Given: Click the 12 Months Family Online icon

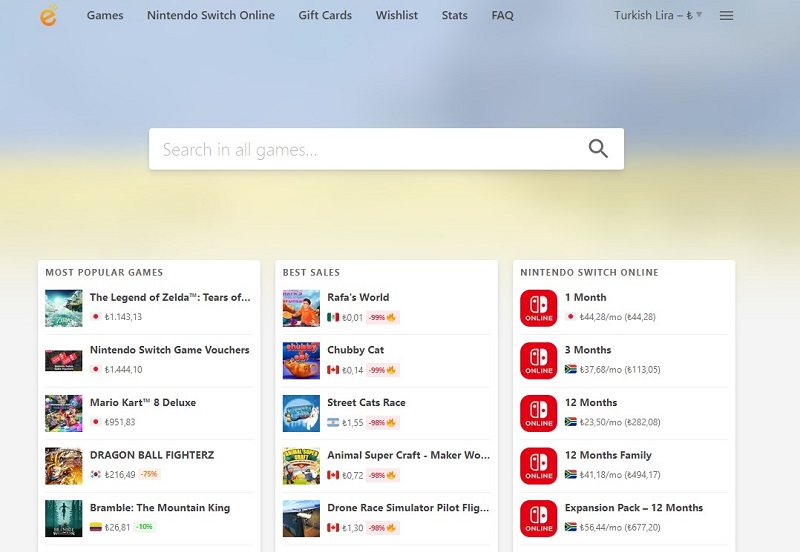Looking at the screenshot, I should [x=539, y=466].
